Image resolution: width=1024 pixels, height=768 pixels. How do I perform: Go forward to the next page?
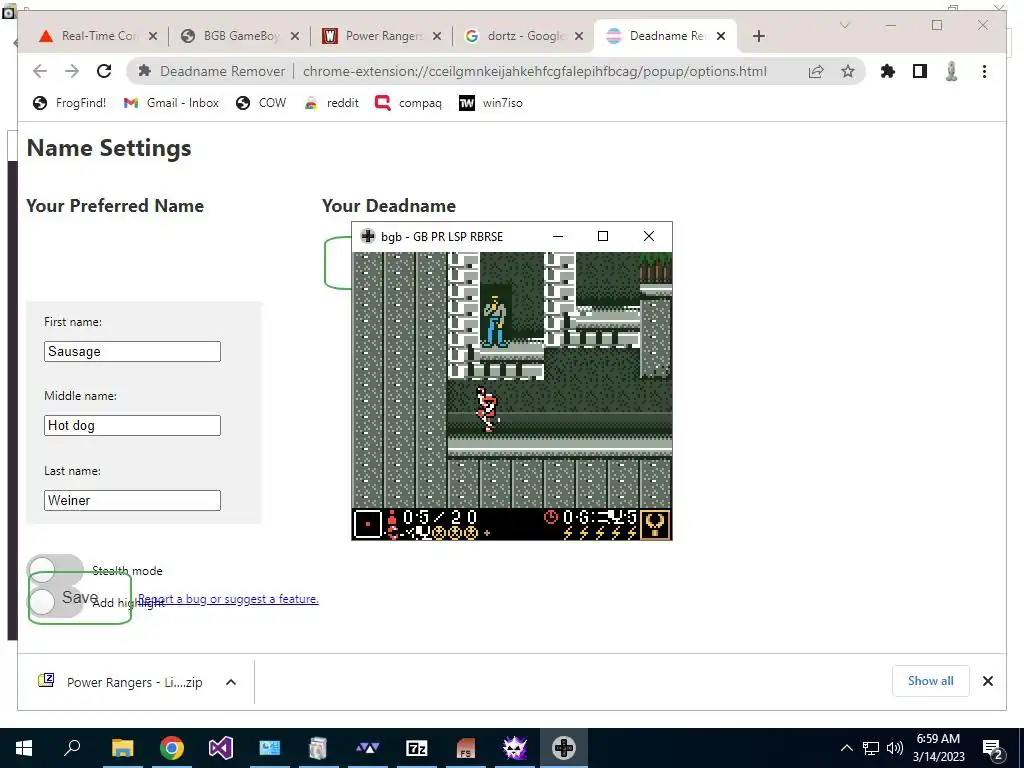[72, 71]
